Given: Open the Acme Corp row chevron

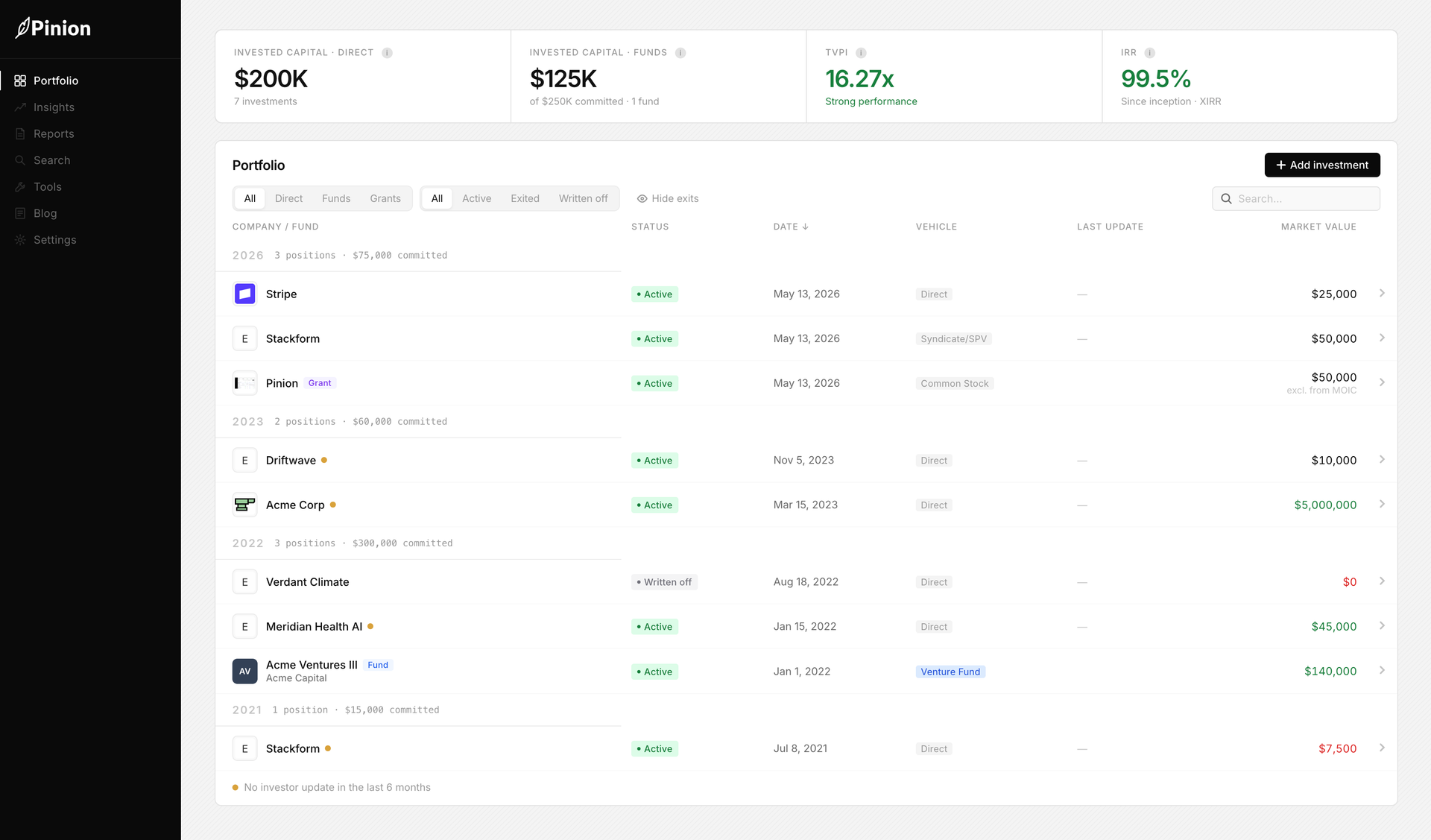Looking at the screenshot, I should (x=1382, y=505).
